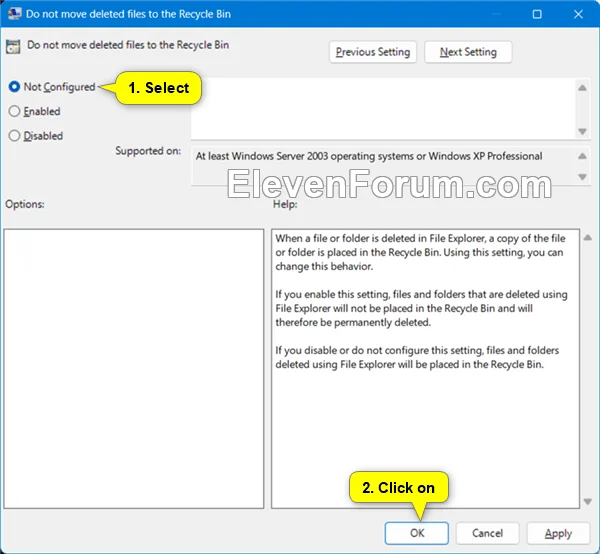Image resolution: width=600 pixels, height=554 pixels.
Task: Click comment box scroll up arrow
Action: click(x=582, y=88)
